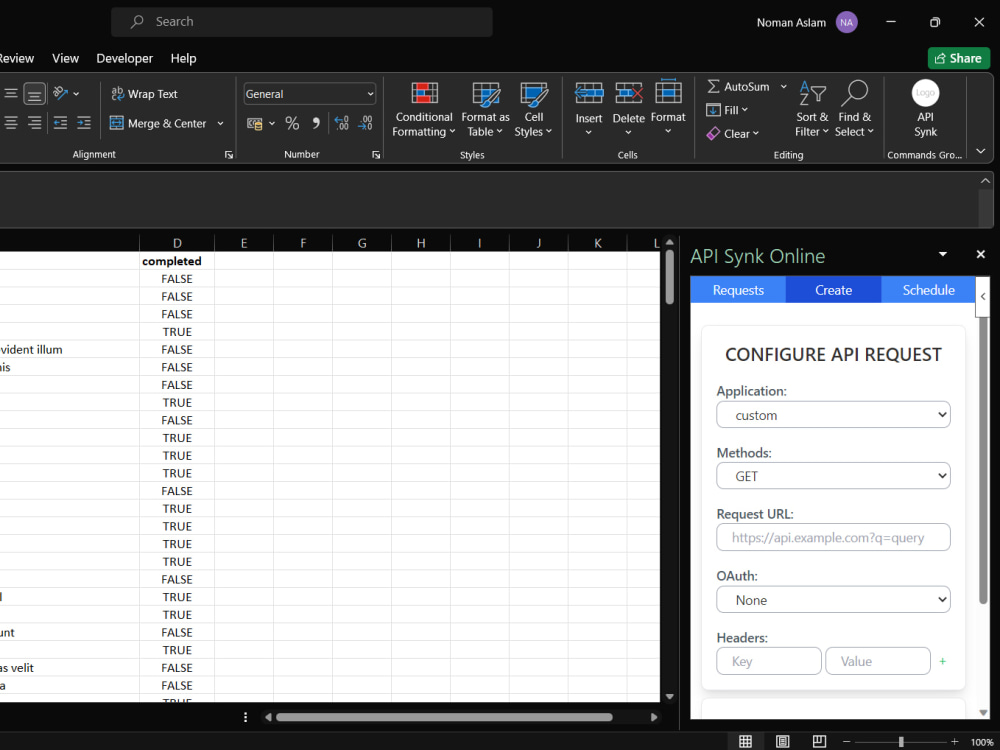Open Number format dialog launcher
This screenshot has height=750, width=1000.
click(376, 155)
